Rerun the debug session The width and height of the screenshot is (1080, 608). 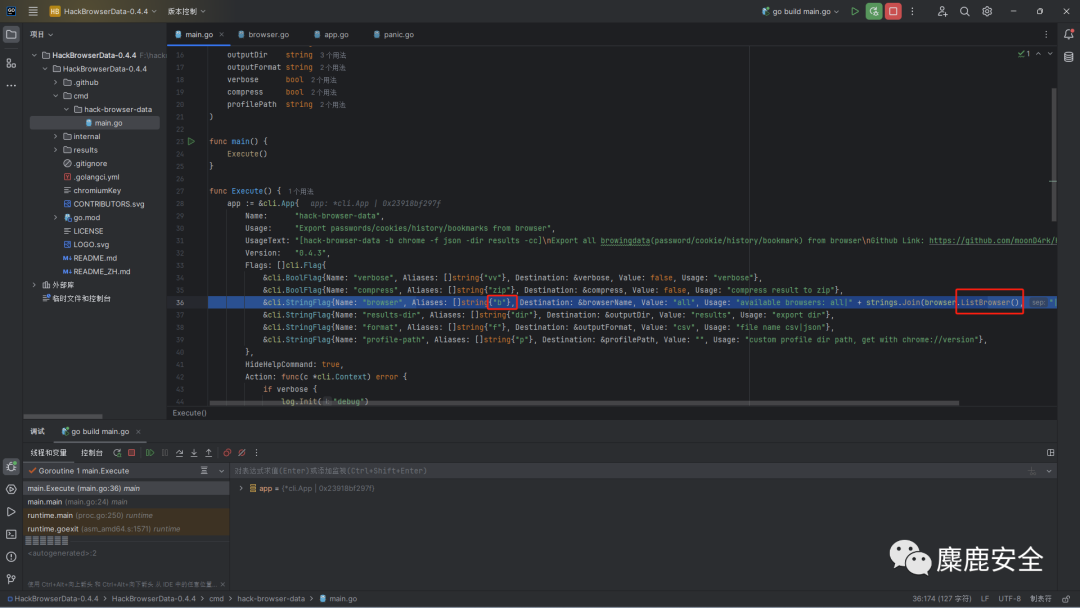coord(117,452)
